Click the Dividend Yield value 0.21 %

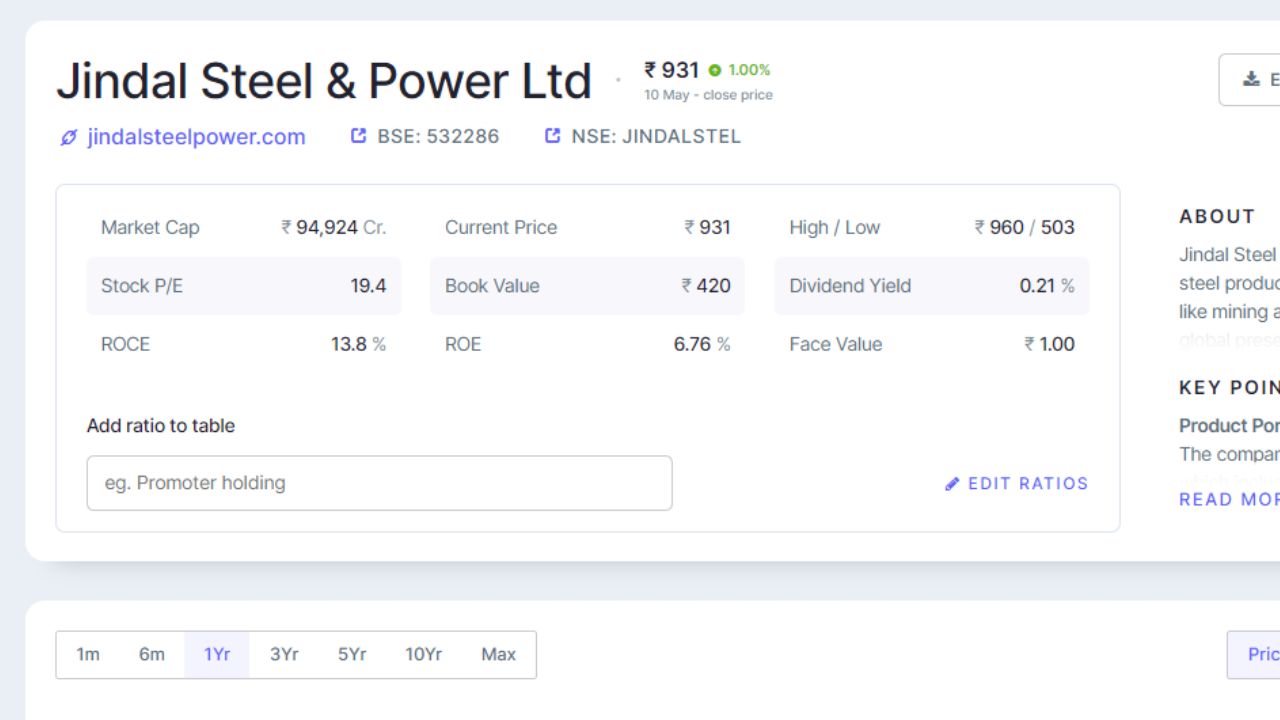pyautogui.click(x=1047, y=286)
